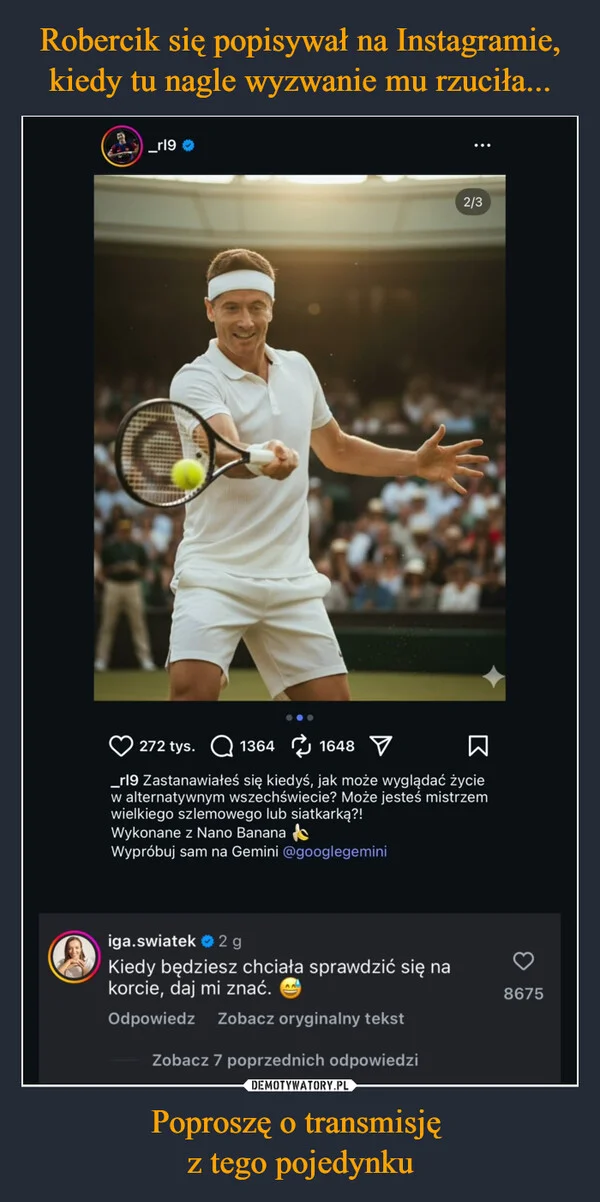Viewport: 600px width, 1202px height.
Task: Click the tennis player photo
Action: point(300,438)
